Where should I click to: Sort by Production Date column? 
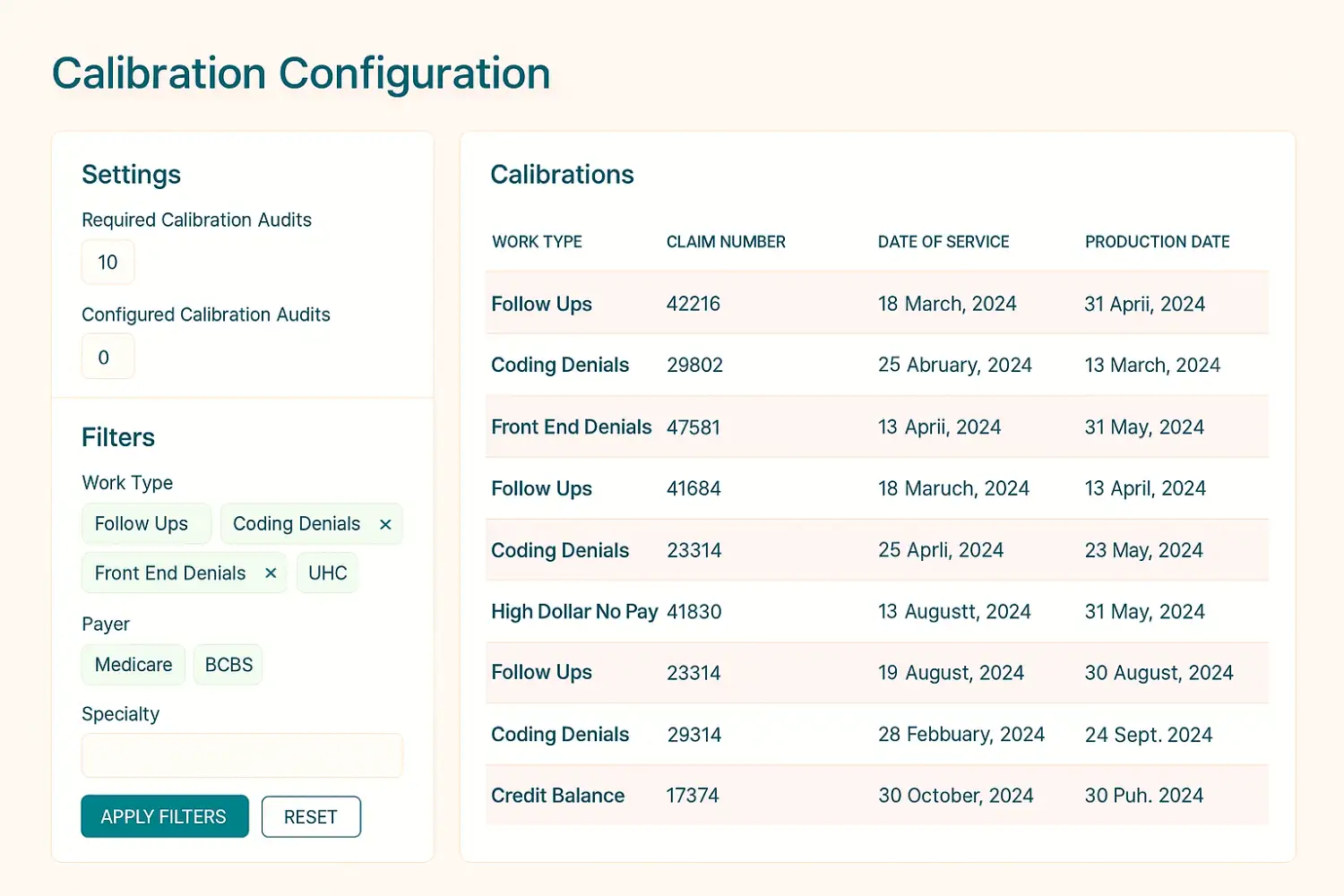pos(1157,242)
